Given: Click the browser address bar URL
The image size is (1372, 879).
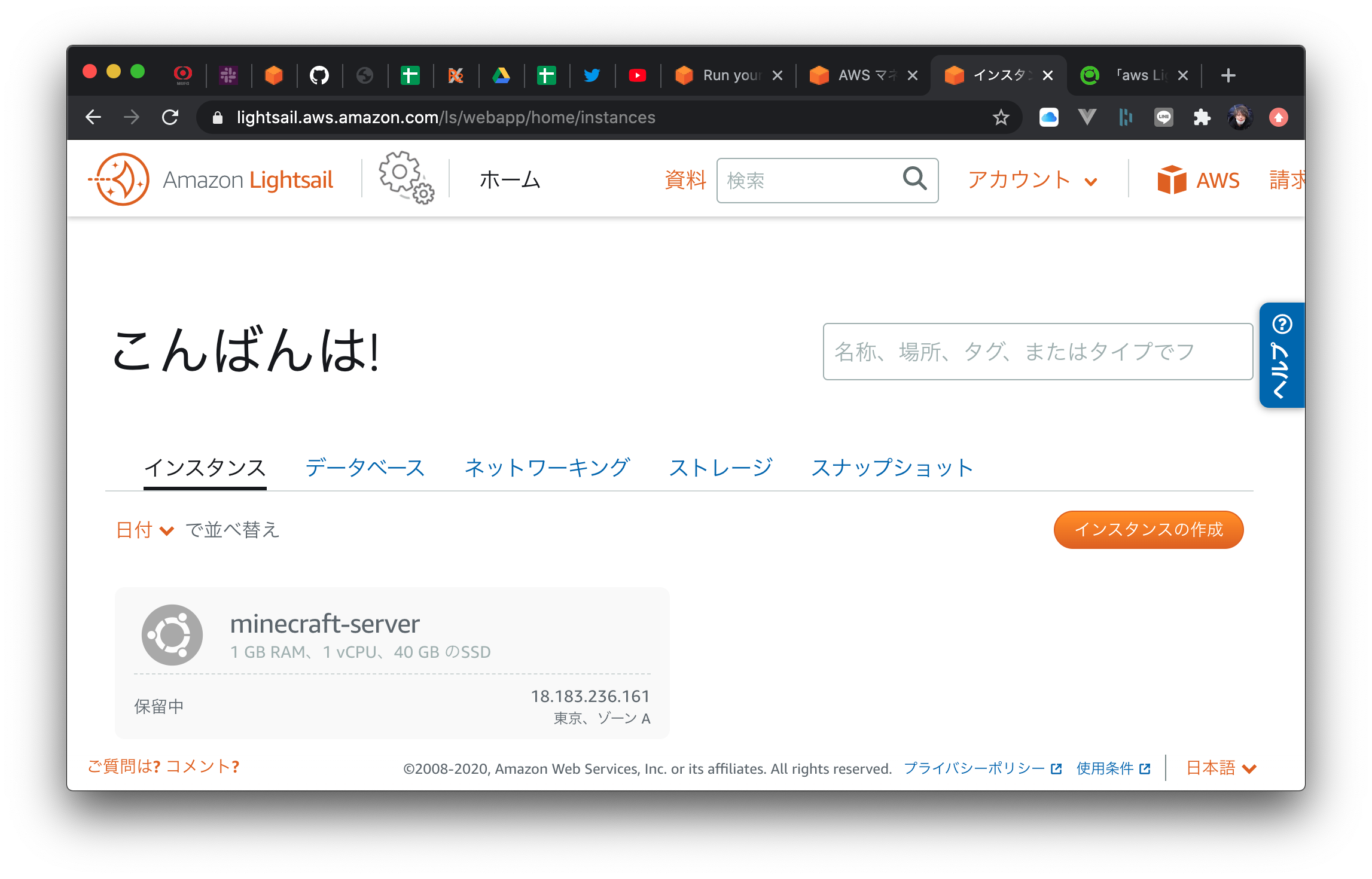Looking at the screenshot, I should pyautogui.click(x=446, y=117).
